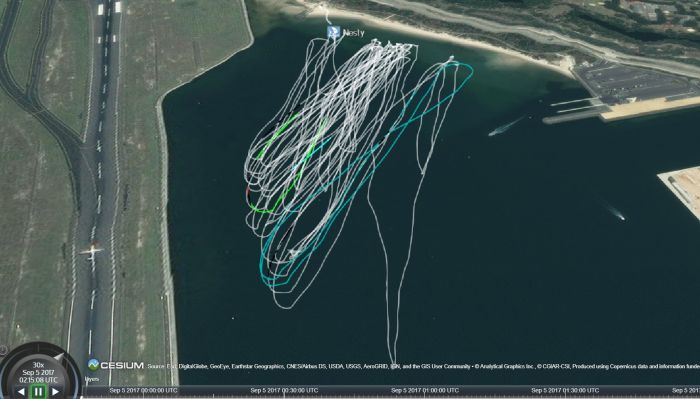Image resolution: width=700 pixels, height=399 pixels.
Task: Select the bright green track segment
Action: [278, 133]
